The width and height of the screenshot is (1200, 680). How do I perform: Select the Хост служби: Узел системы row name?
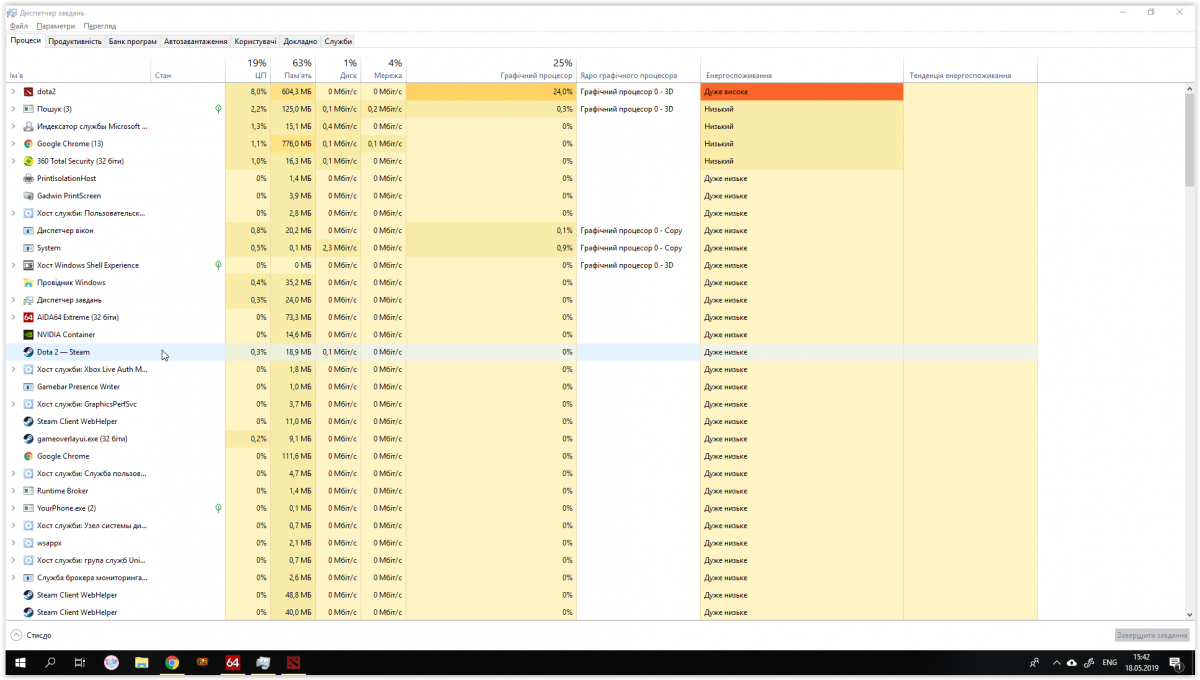point(92,526)
